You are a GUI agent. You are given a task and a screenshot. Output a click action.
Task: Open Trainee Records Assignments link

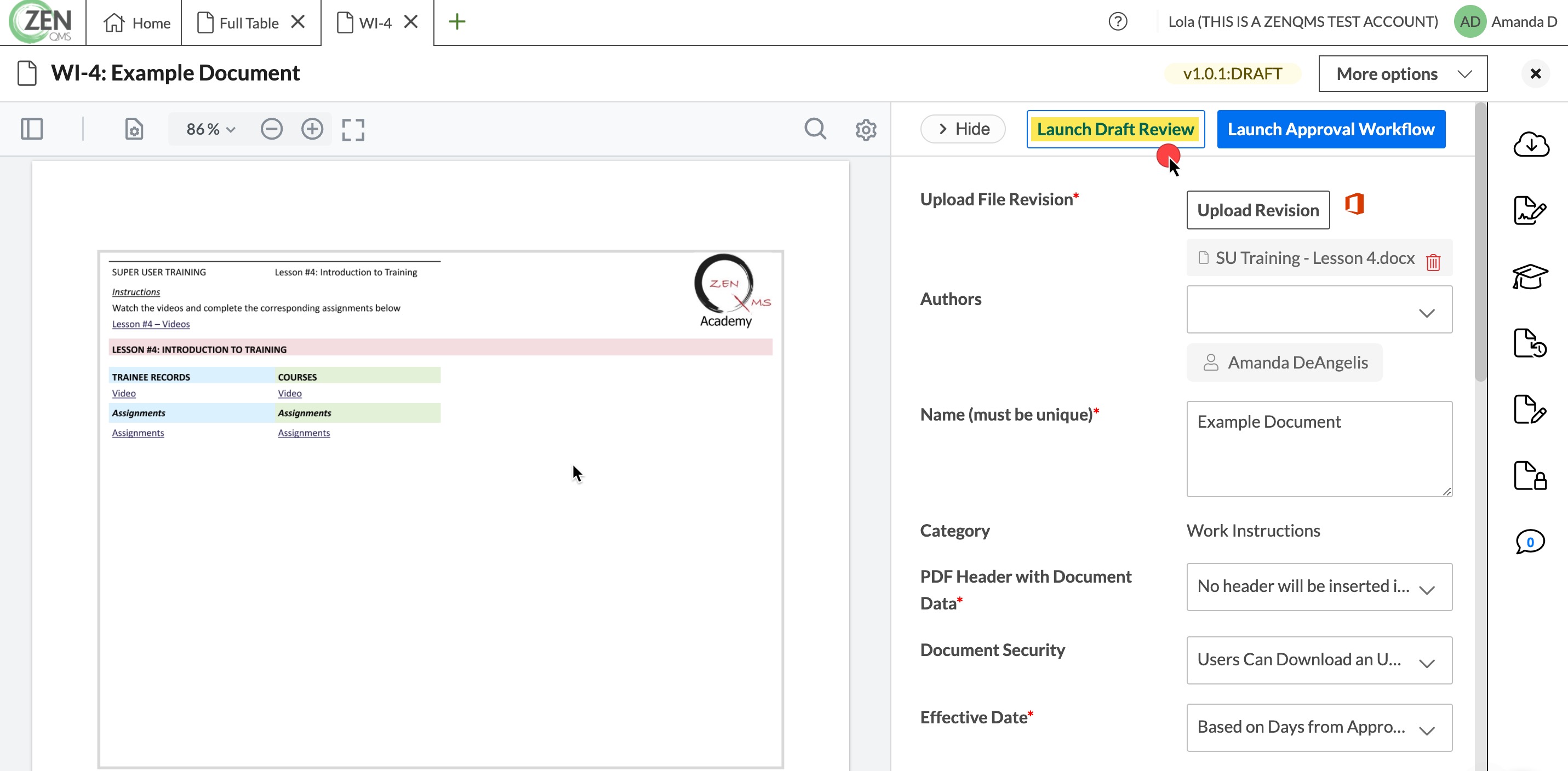coord(138,433)
